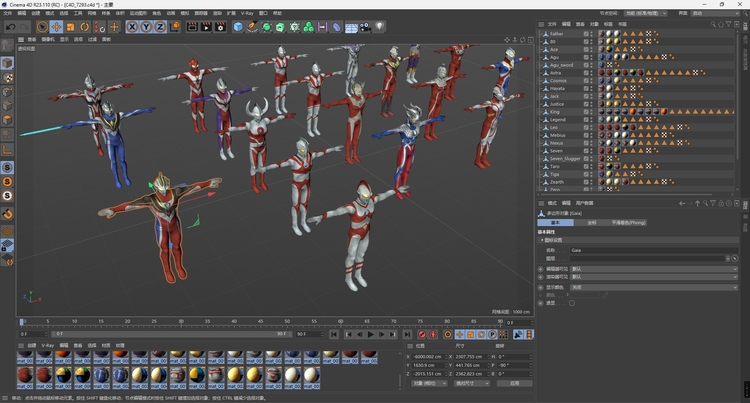Open the size mode dropdown beside the 应用 button

coord(472,383)
